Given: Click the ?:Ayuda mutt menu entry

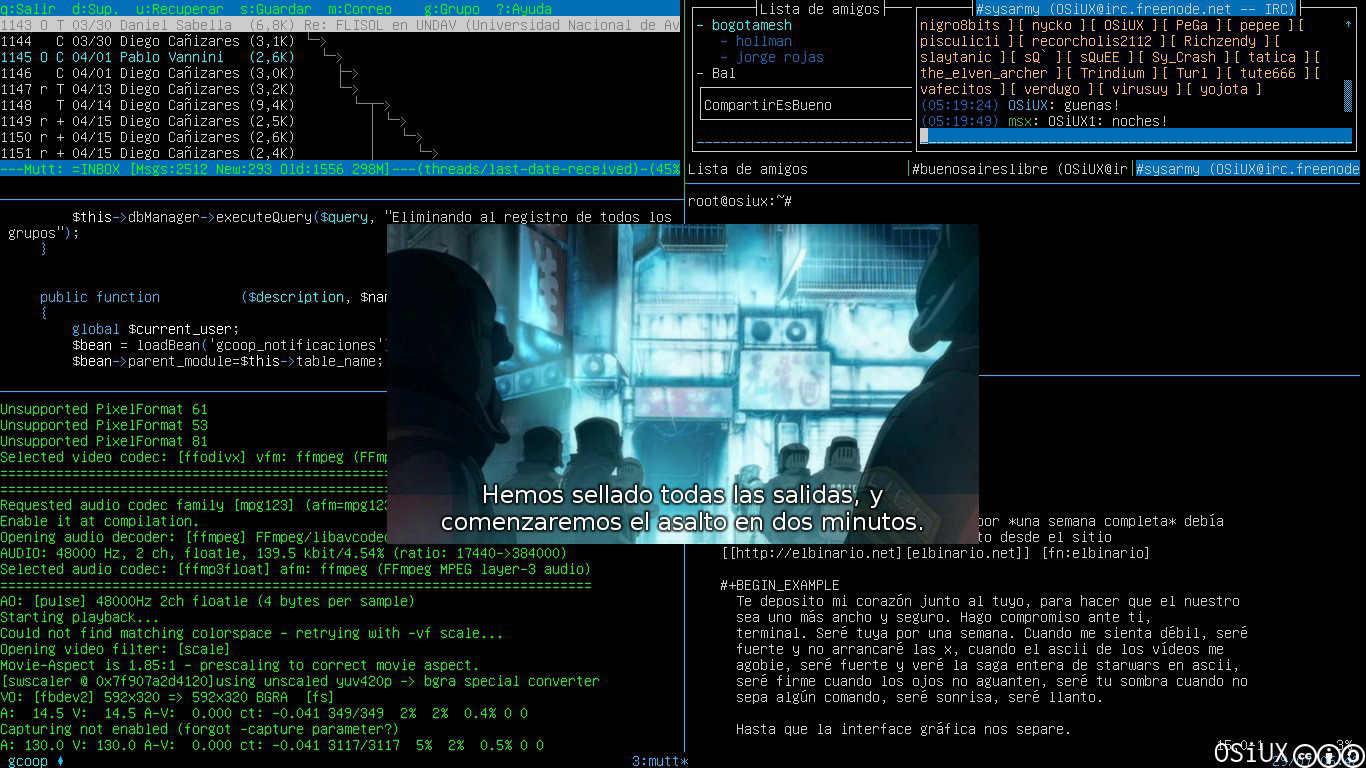Looking at the screenshot, I should 524,9.
